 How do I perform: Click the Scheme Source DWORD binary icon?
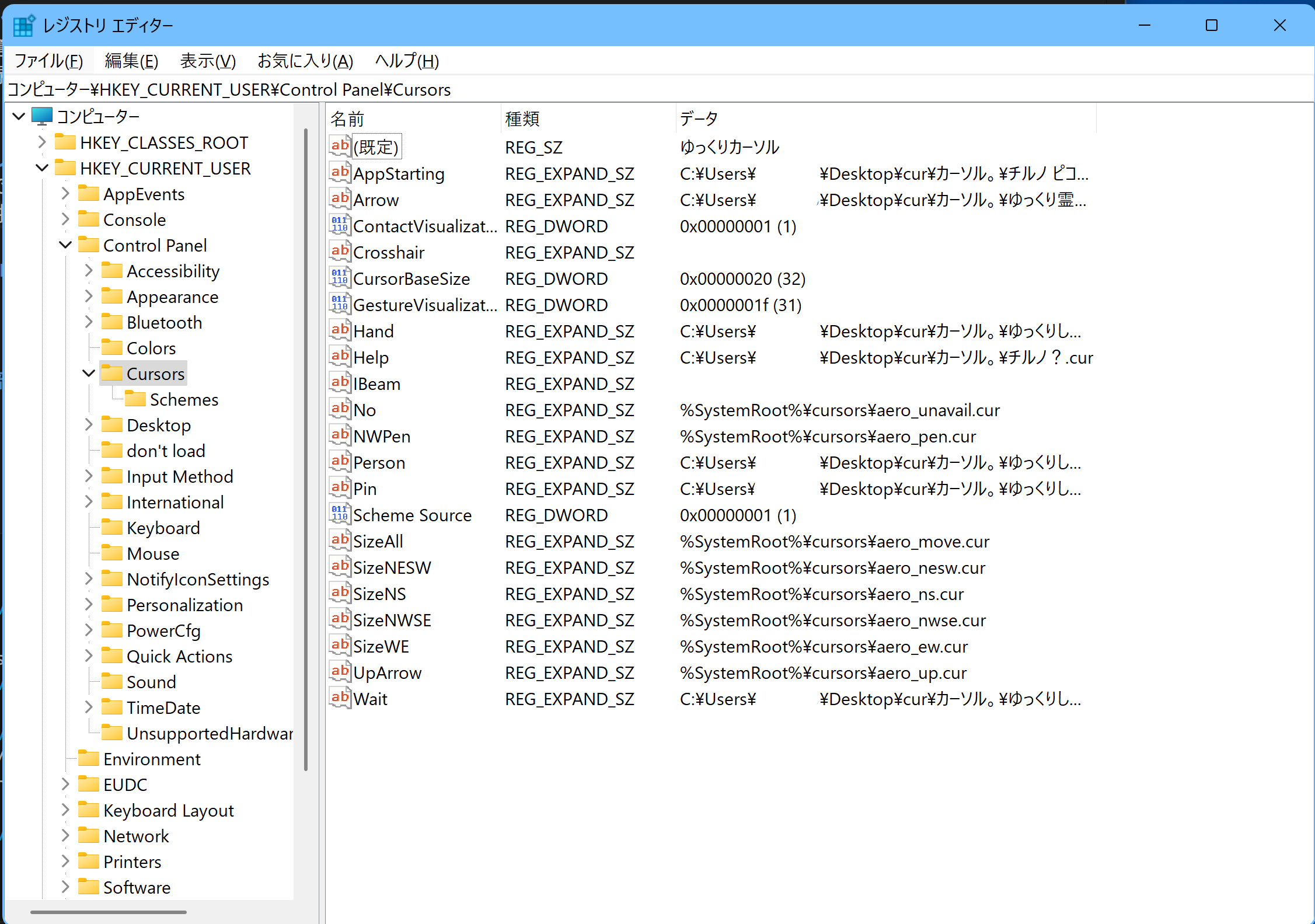[x=340, y=514]
